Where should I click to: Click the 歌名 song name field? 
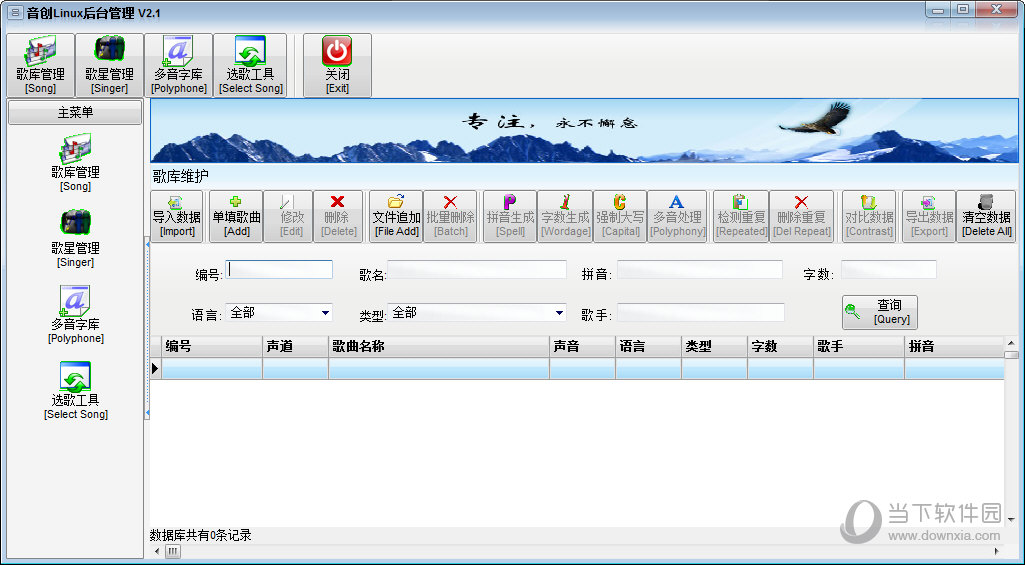[477, 269]
